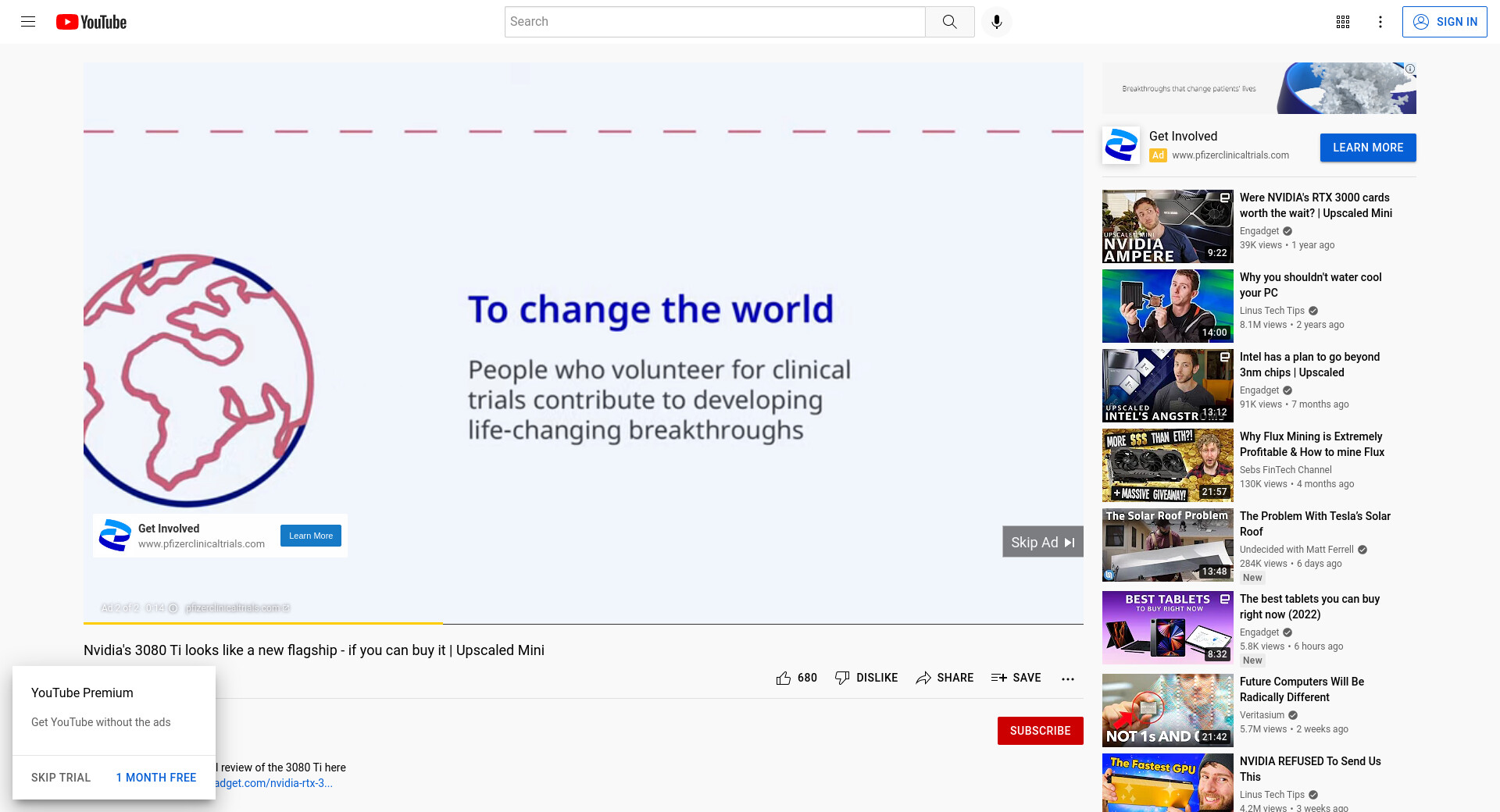Viewport: 1500px width, 812px height.
Task: Click the Search input field
Action: coord(715,22)
